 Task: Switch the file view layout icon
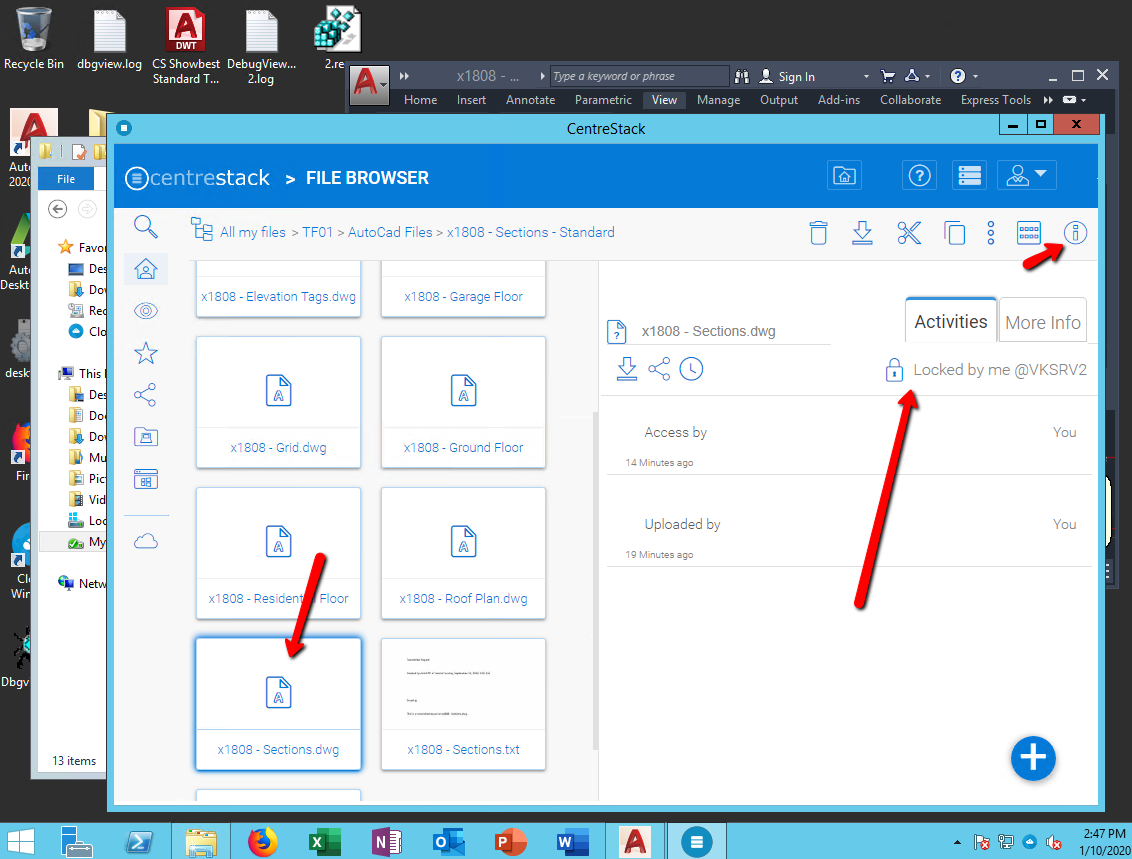[1029, 232]
